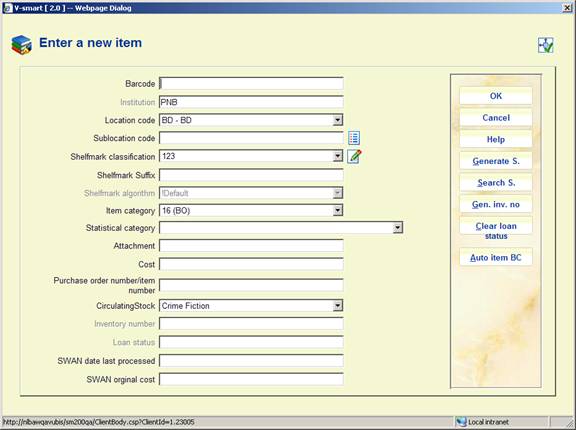The width and height of the screenshot is (576, 430).
Task: Click the Clear loan status button
Action: pos(496,231)
